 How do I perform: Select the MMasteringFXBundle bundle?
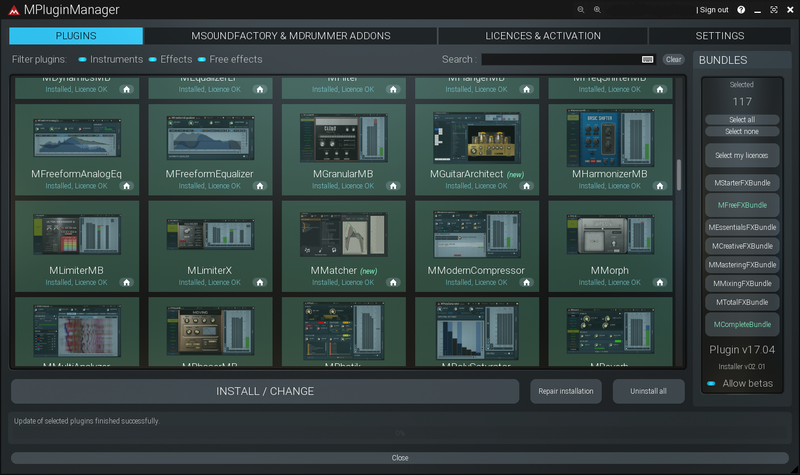(742, 265)
